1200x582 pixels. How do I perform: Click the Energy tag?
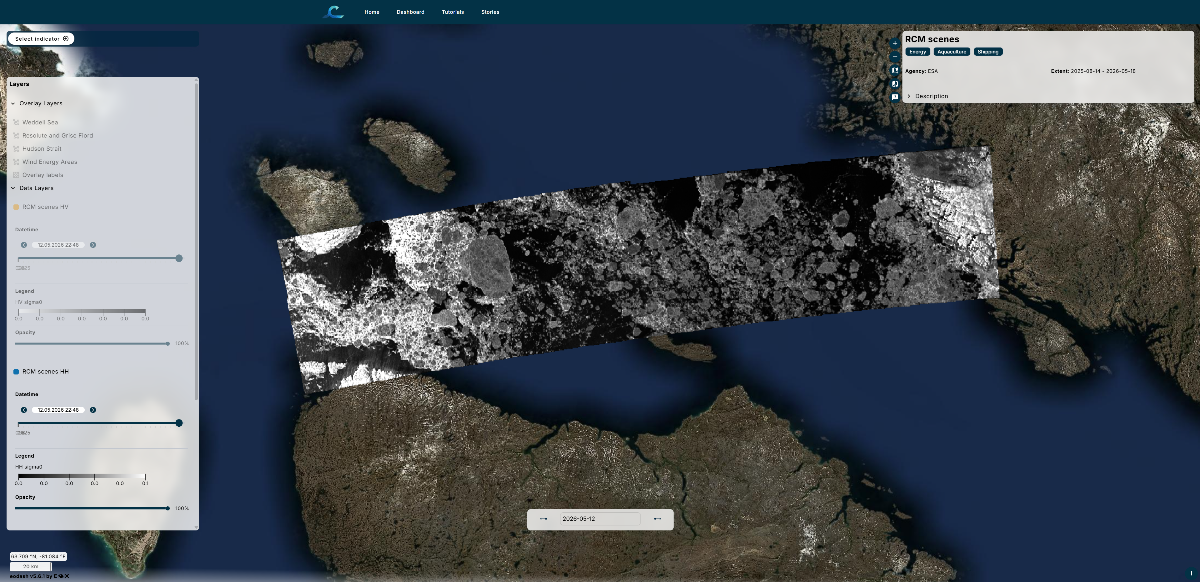(x=918, y=51)
